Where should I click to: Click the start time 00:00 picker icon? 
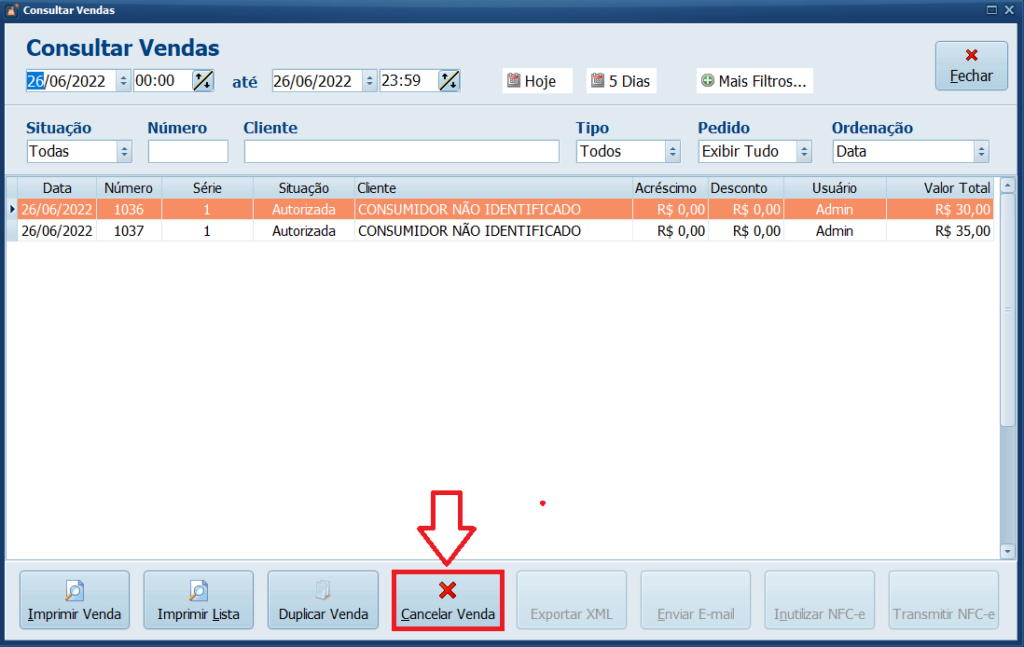click(x=203, y=80)
